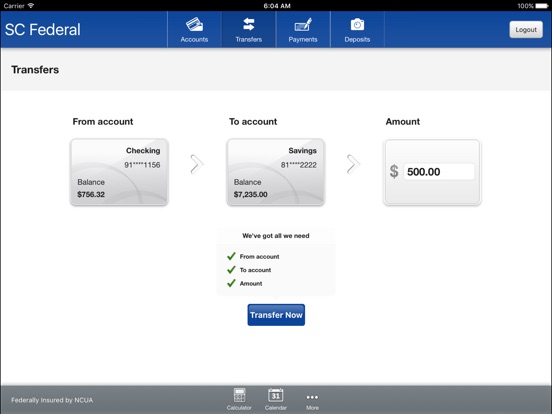Open the Accounts cards icon
The image size is (552, 414).
[194, 25]
